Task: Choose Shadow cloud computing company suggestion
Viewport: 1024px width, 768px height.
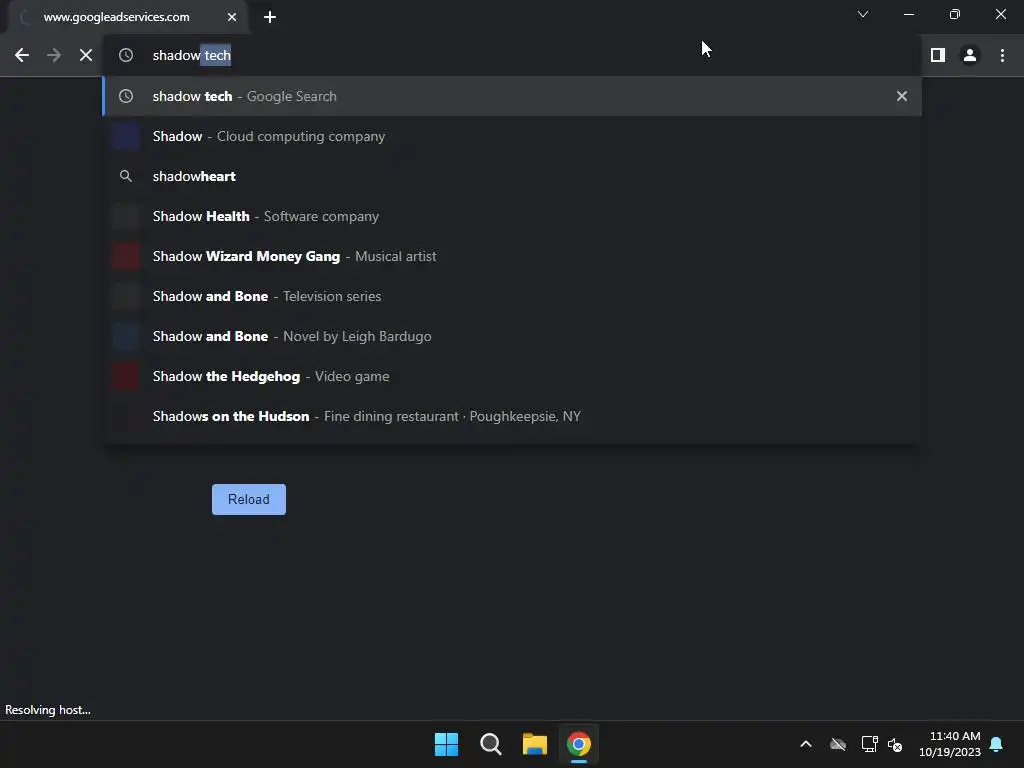Action: pyautogui.click(x=512, y=136)
